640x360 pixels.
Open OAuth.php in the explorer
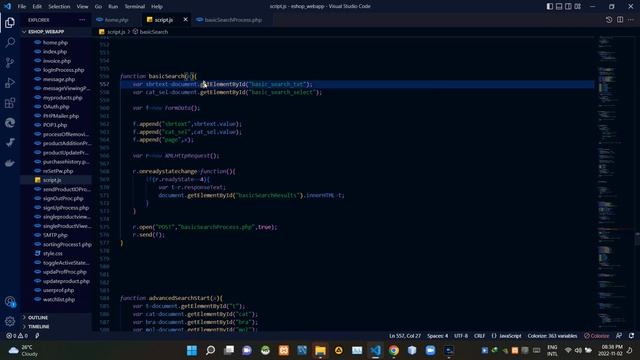coord(56,107)
